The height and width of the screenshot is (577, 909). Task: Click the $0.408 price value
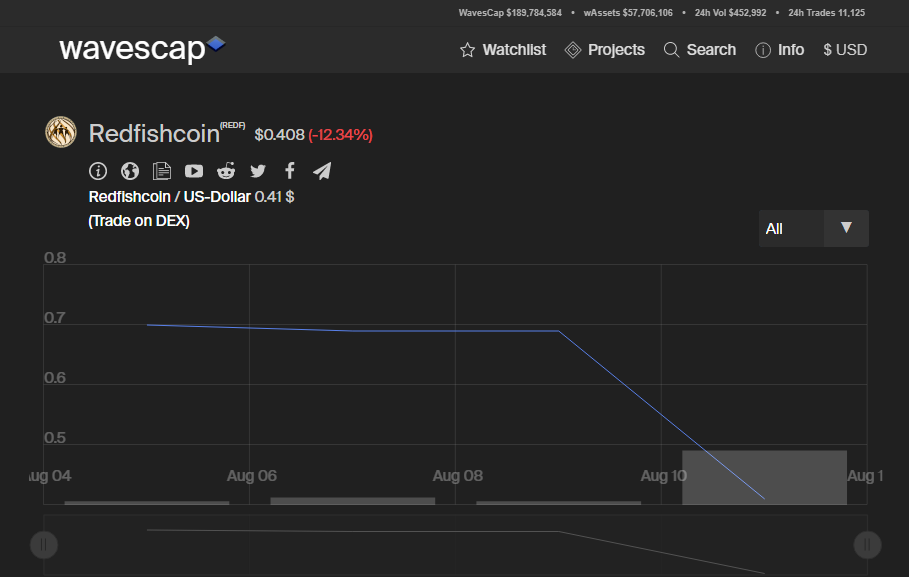click(279, 135)
